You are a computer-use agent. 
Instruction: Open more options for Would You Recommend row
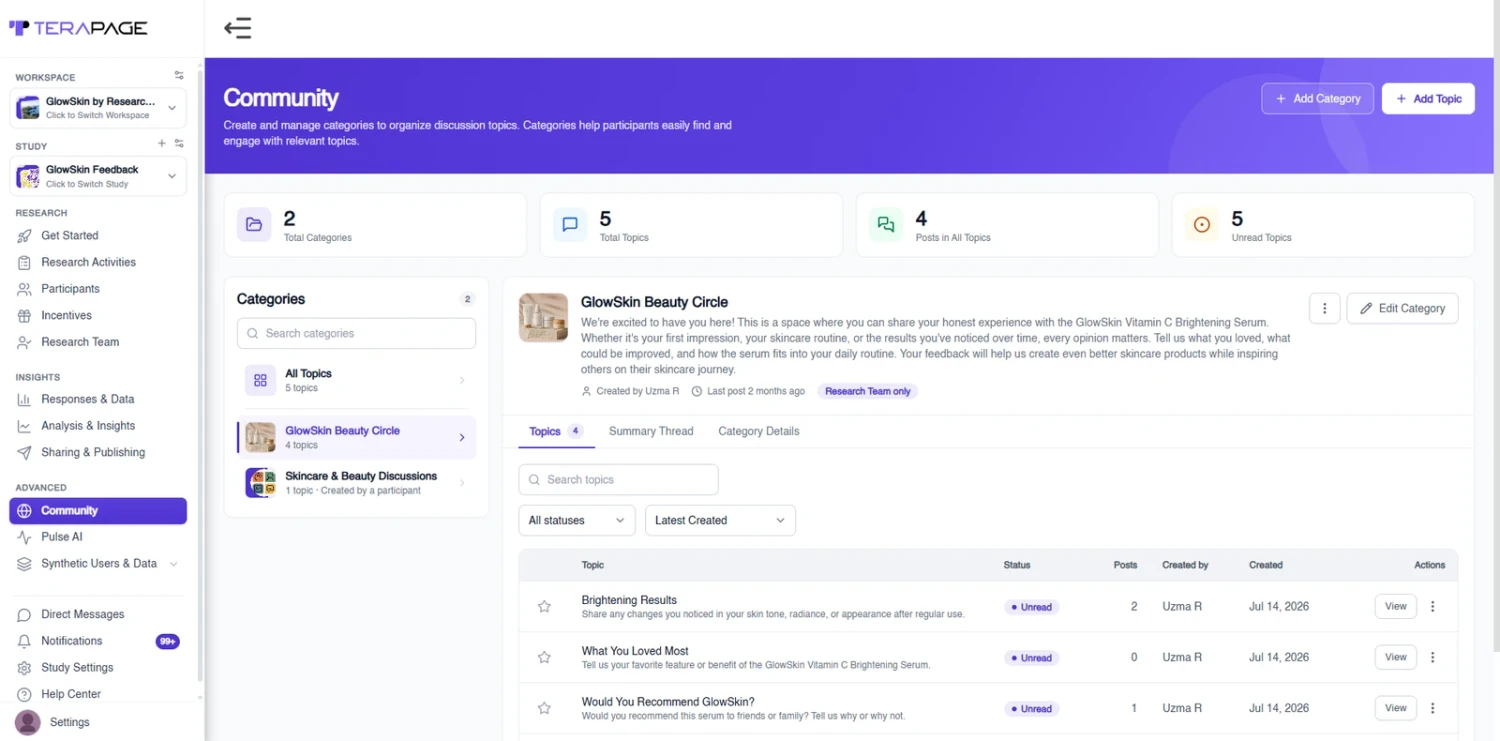point(1433,708)
